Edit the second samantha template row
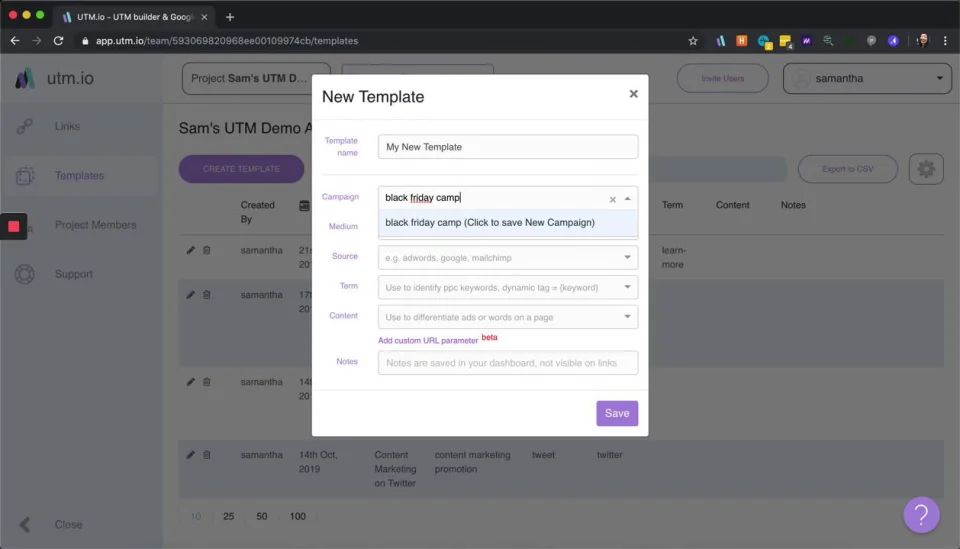 tap(190, 295)
